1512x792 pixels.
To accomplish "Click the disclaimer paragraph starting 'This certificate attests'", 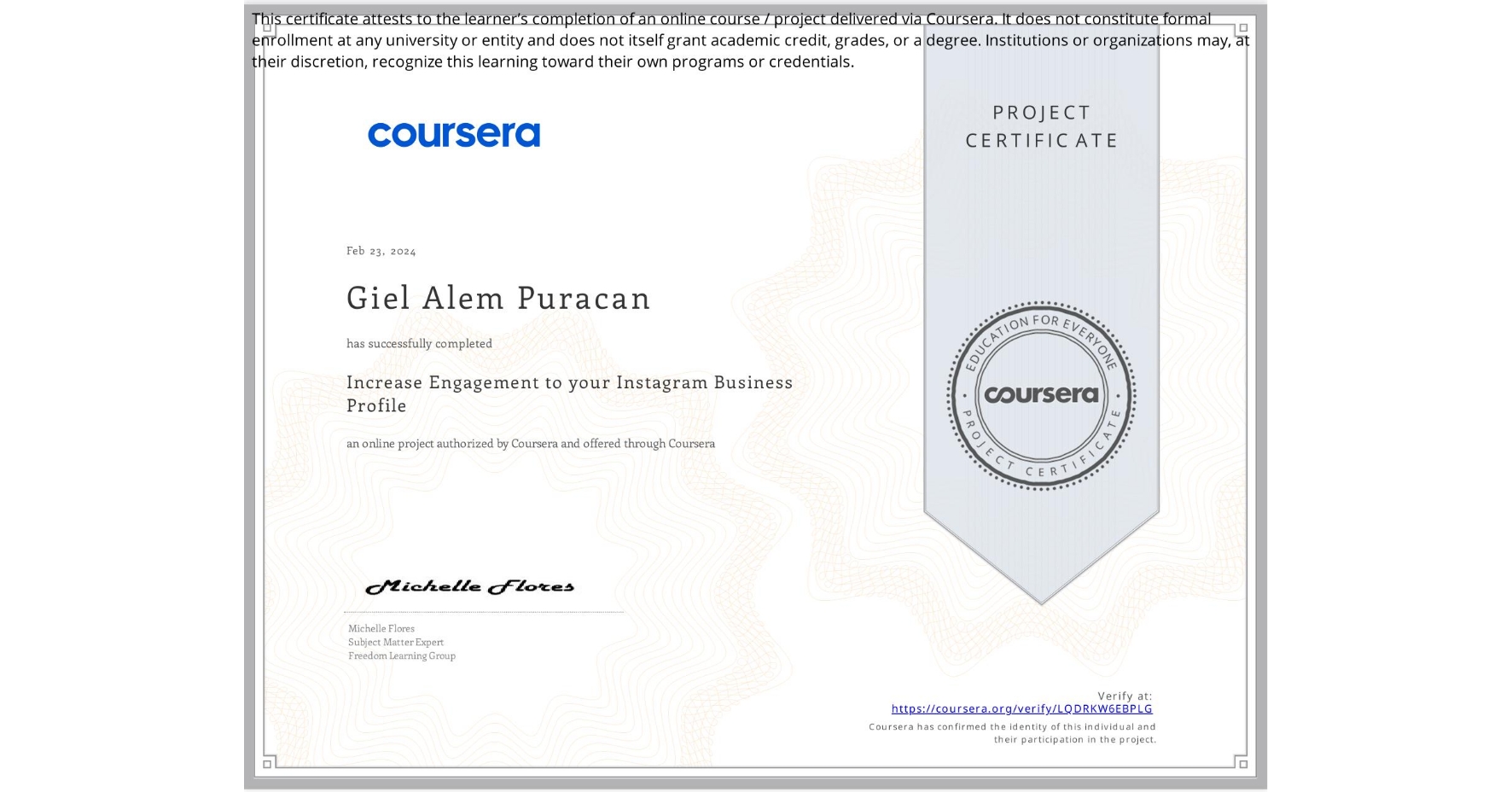I will [x=750, y=40].
